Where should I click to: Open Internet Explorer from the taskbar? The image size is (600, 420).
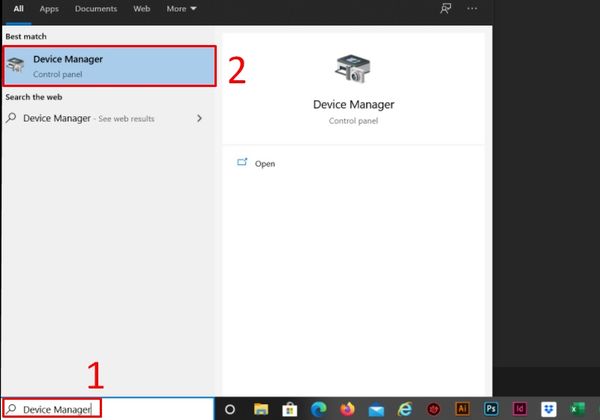(406, 409)
